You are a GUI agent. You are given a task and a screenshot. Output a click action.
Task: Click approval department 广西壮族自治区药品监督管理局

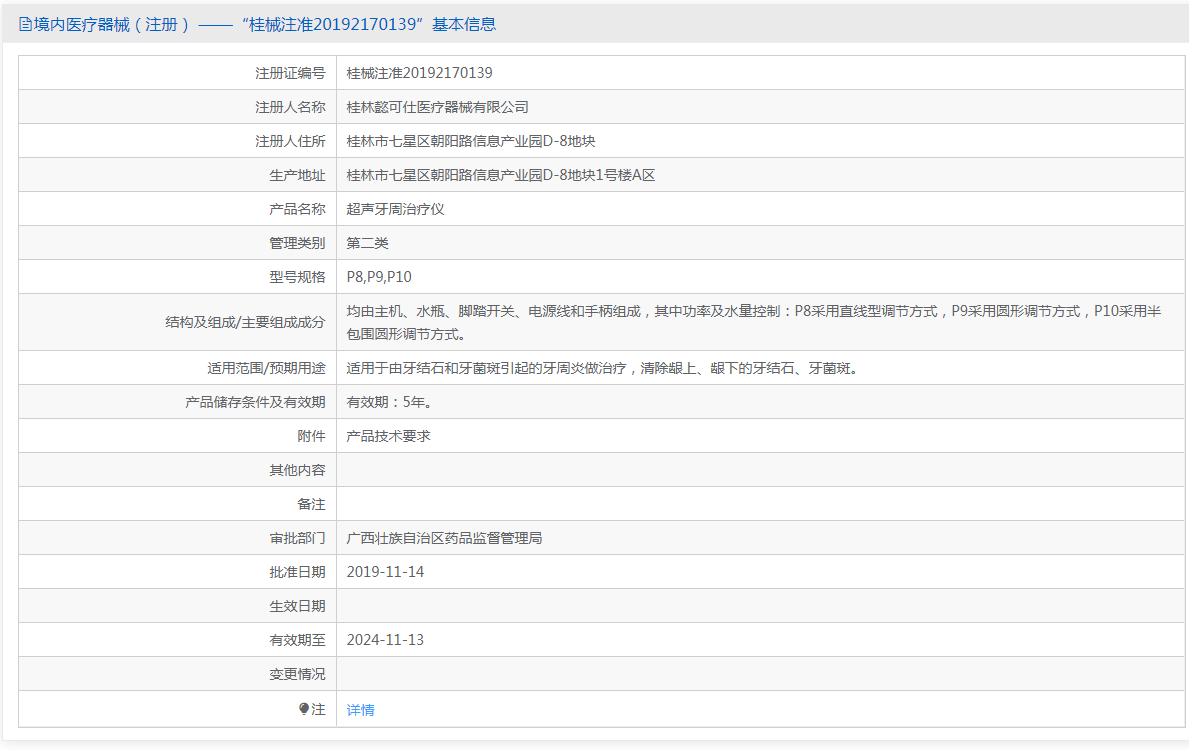444,538
